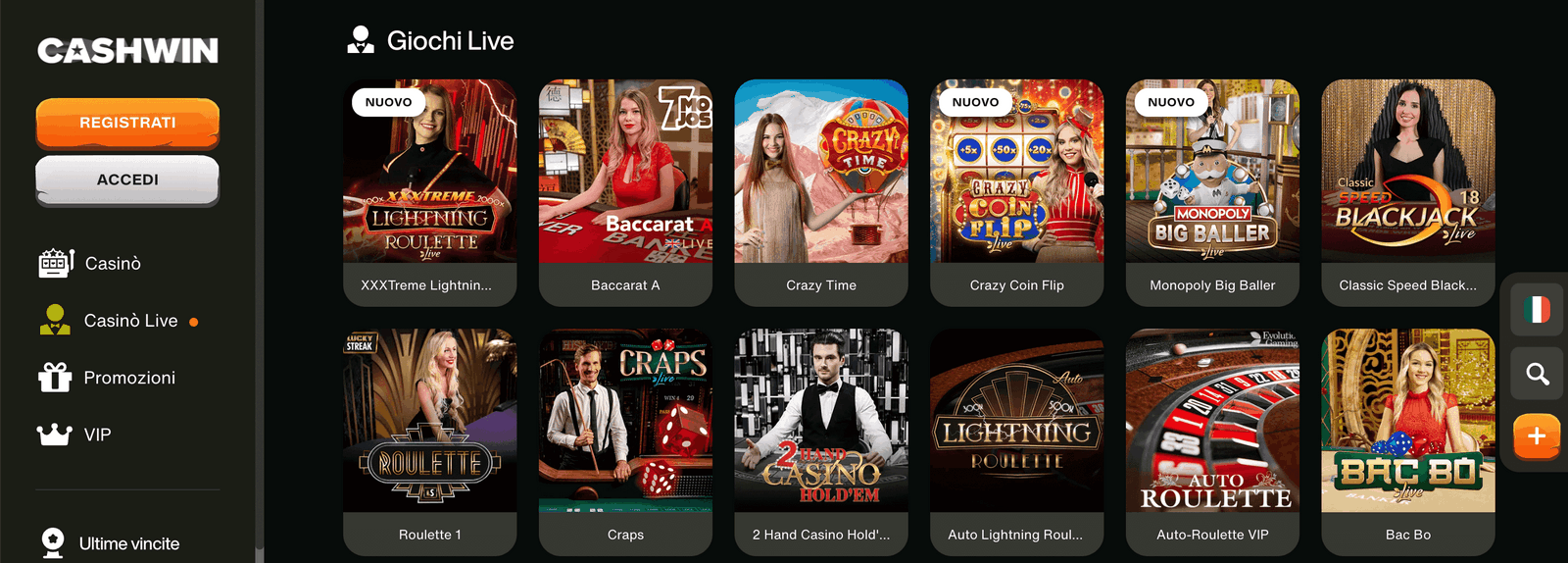The width and height of the screenshot is (1568, 563).
Task: Click the Italian flag language icon
Action: tap(1537, 310)
